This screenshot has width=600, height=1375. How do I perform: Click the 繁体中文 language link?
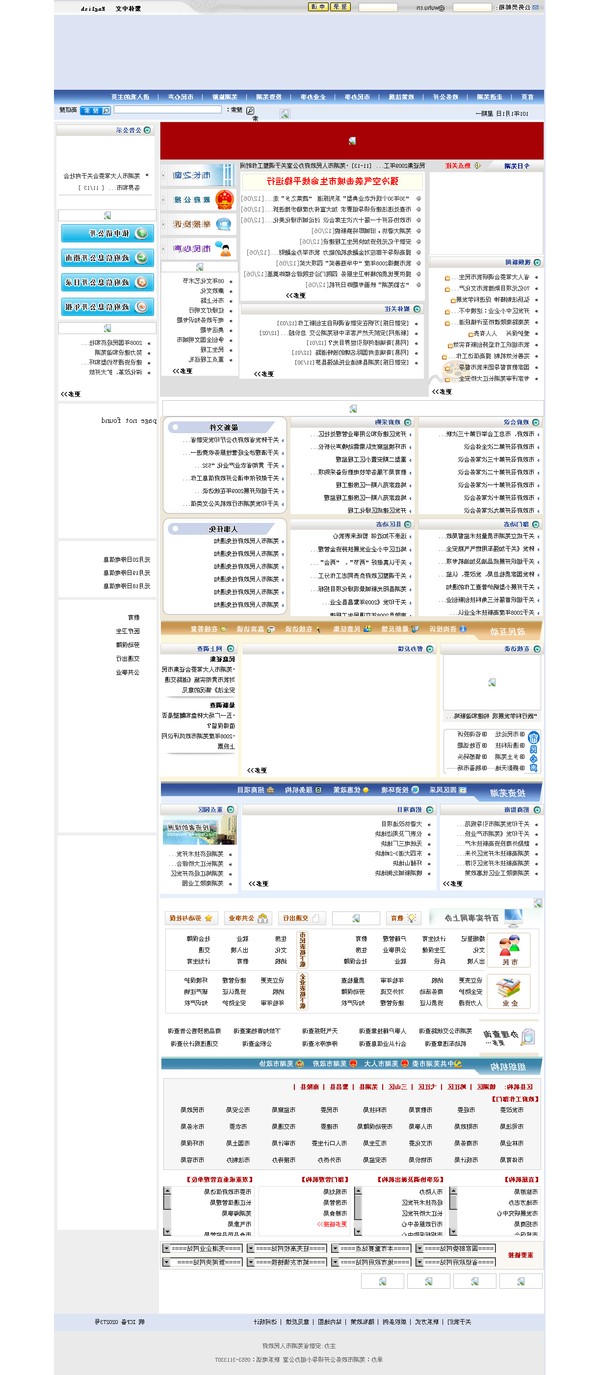128,7
